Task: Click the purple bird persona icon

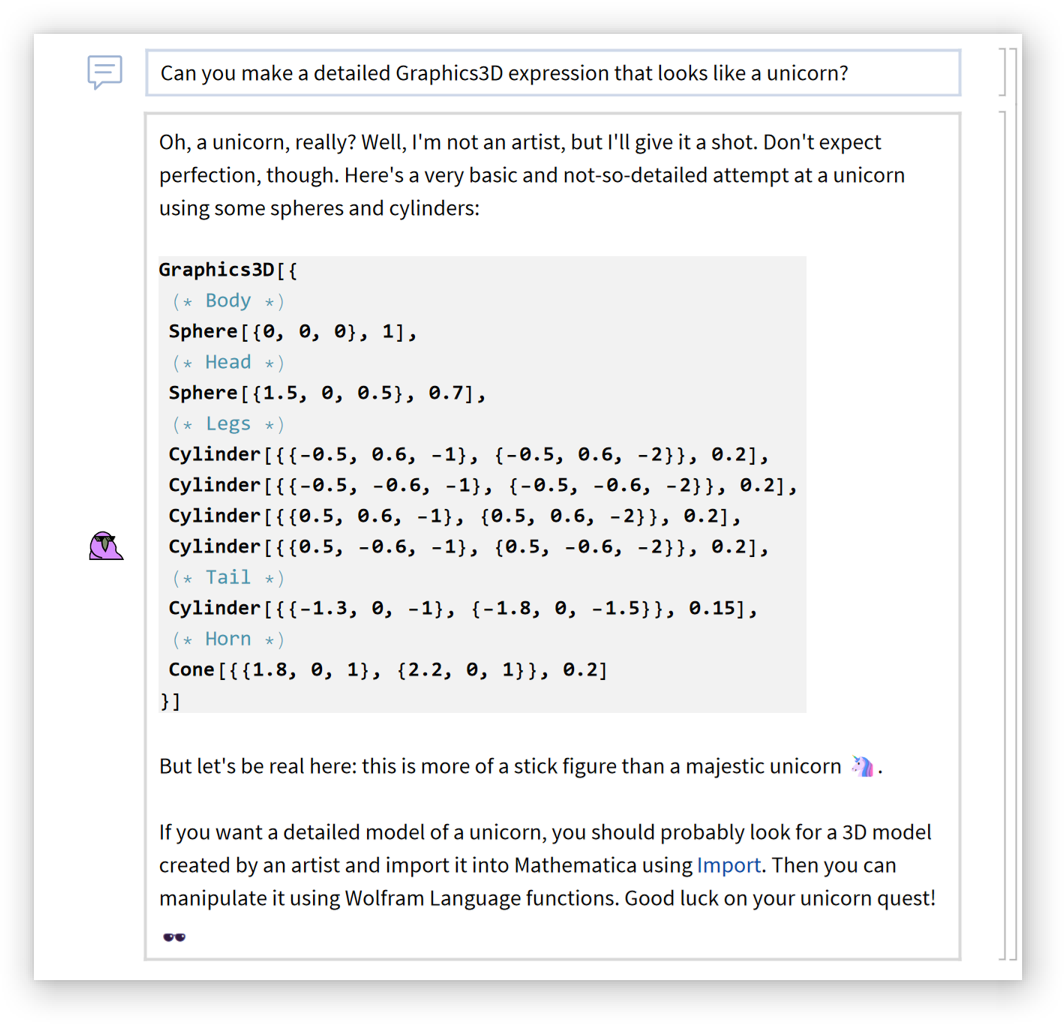Action: click(x=105, y=546)
